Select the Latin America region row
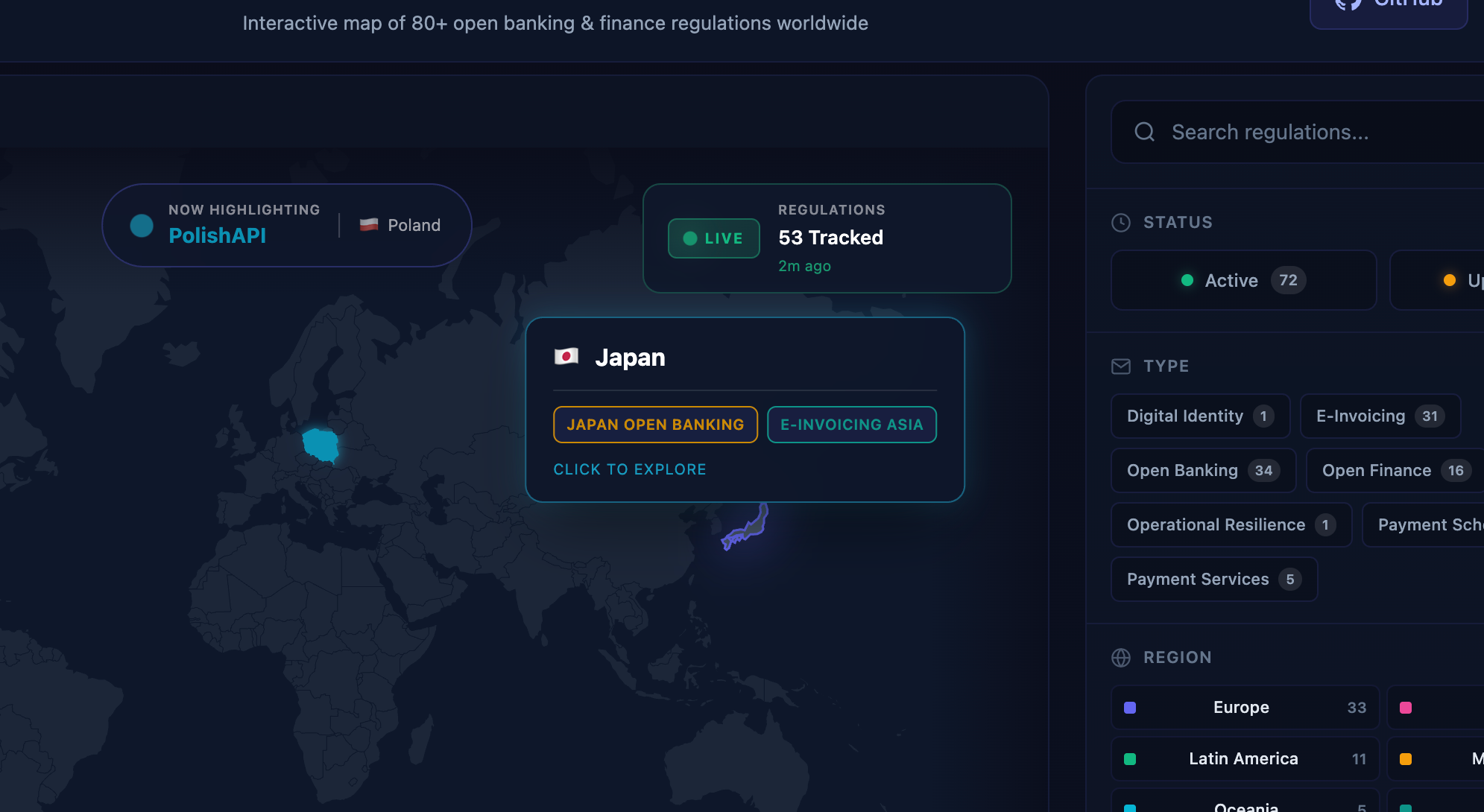 click(x=1243, y=758)
